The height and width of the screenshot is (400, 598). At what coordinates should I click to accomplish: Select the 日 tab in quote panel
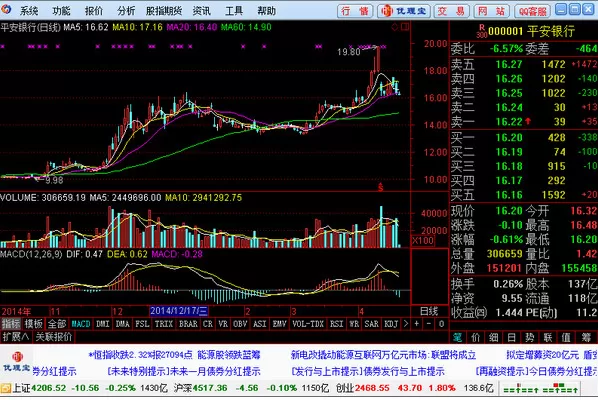click(511, 337)
